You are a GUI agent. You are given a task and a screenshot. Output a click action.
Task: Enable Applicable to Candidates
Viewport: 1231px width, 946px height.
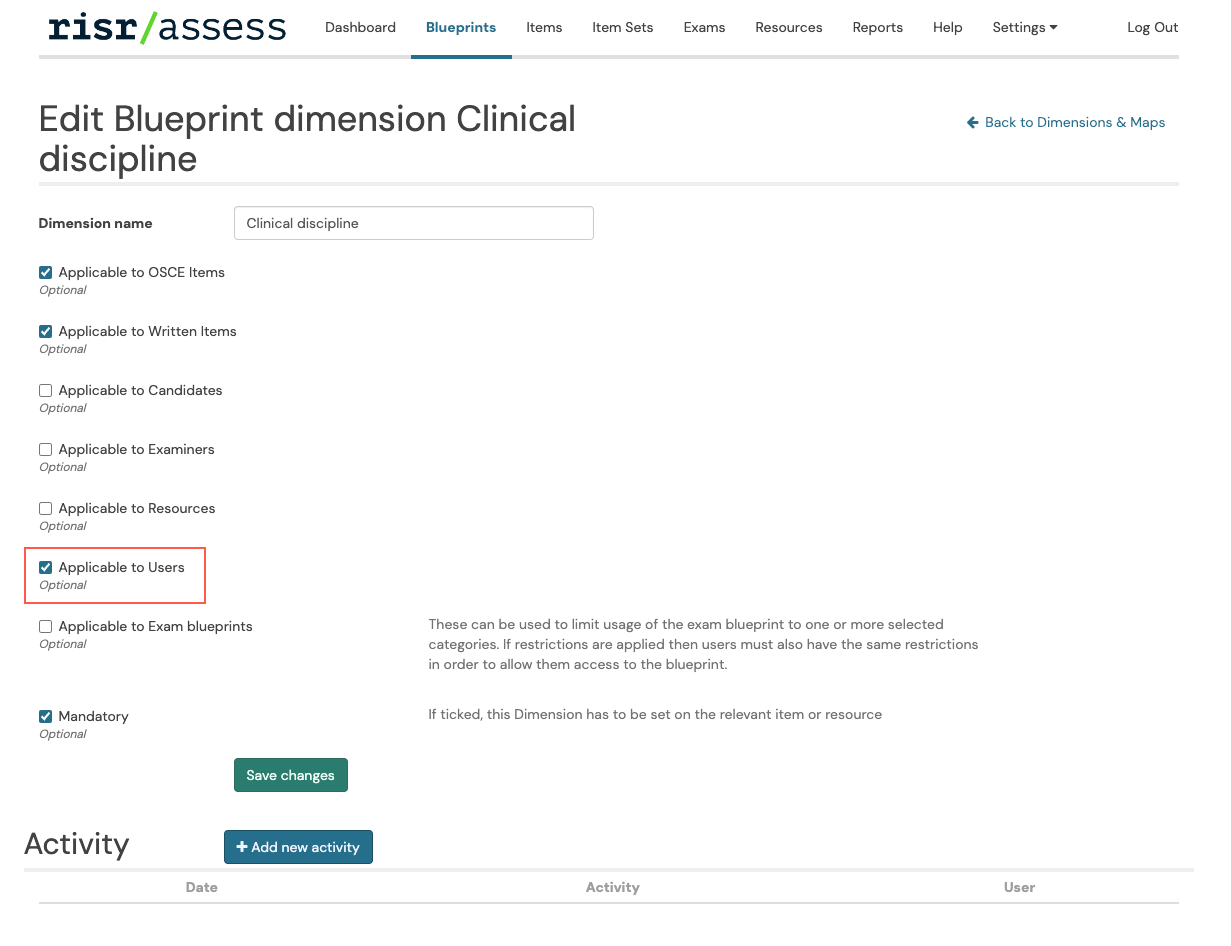tap(45, 390)
